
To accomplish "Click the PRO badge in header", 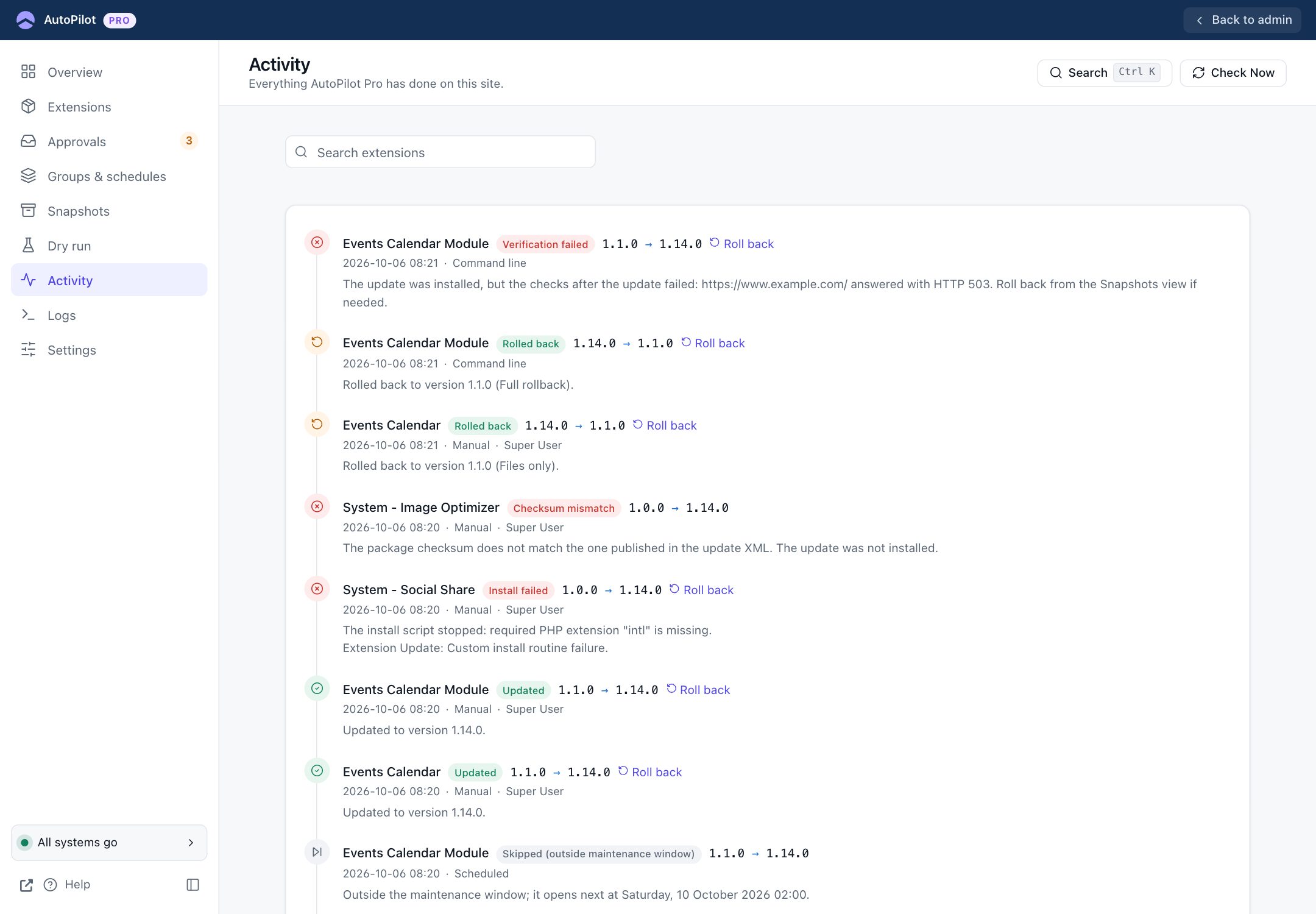I will pyautogui.click(x=119, y=20).
